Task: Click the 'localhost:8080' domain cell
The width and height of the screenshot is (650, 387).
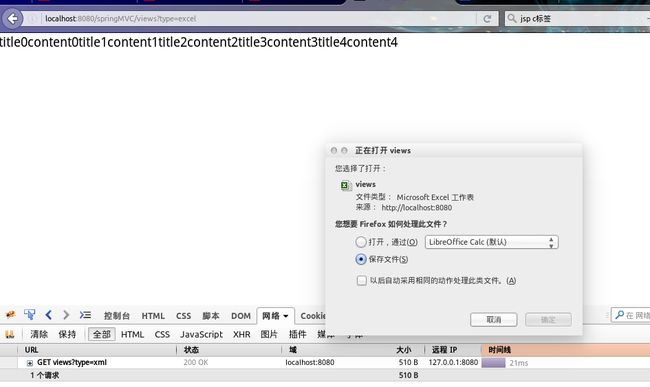Action: [310, 363]
